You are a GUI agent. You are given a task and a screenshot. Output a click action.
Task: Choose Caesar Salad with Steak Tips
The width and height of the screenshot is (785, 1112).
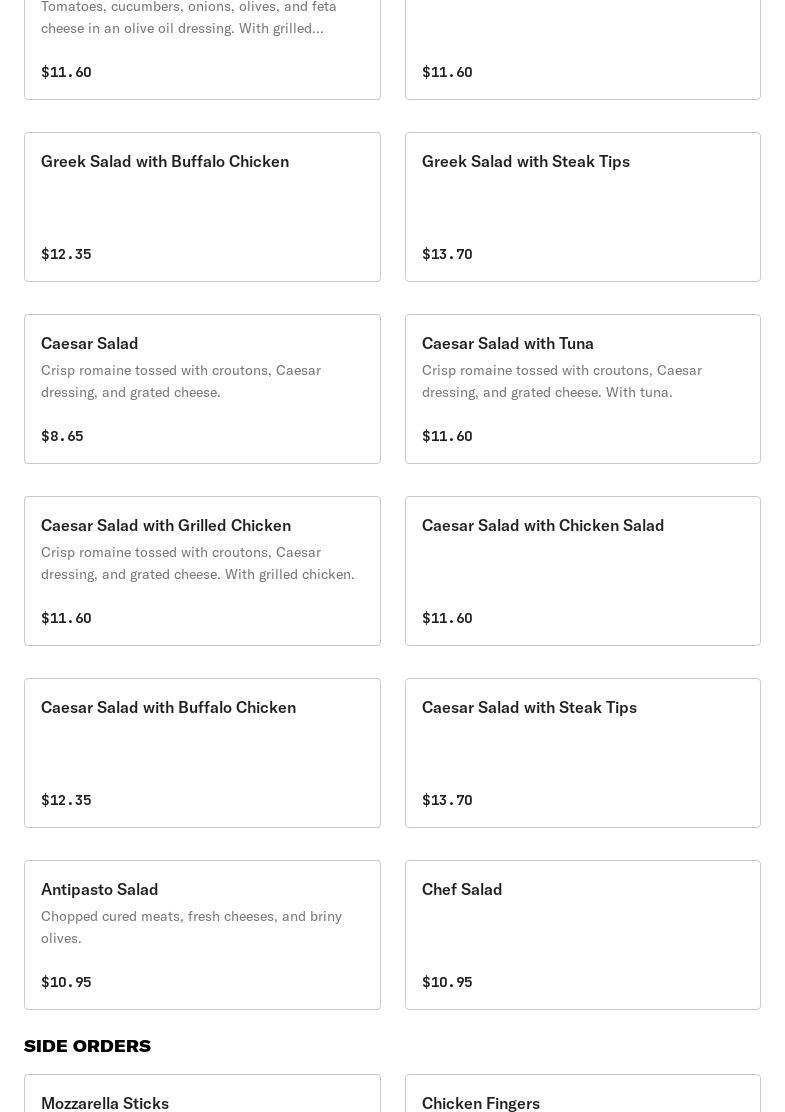583,753
